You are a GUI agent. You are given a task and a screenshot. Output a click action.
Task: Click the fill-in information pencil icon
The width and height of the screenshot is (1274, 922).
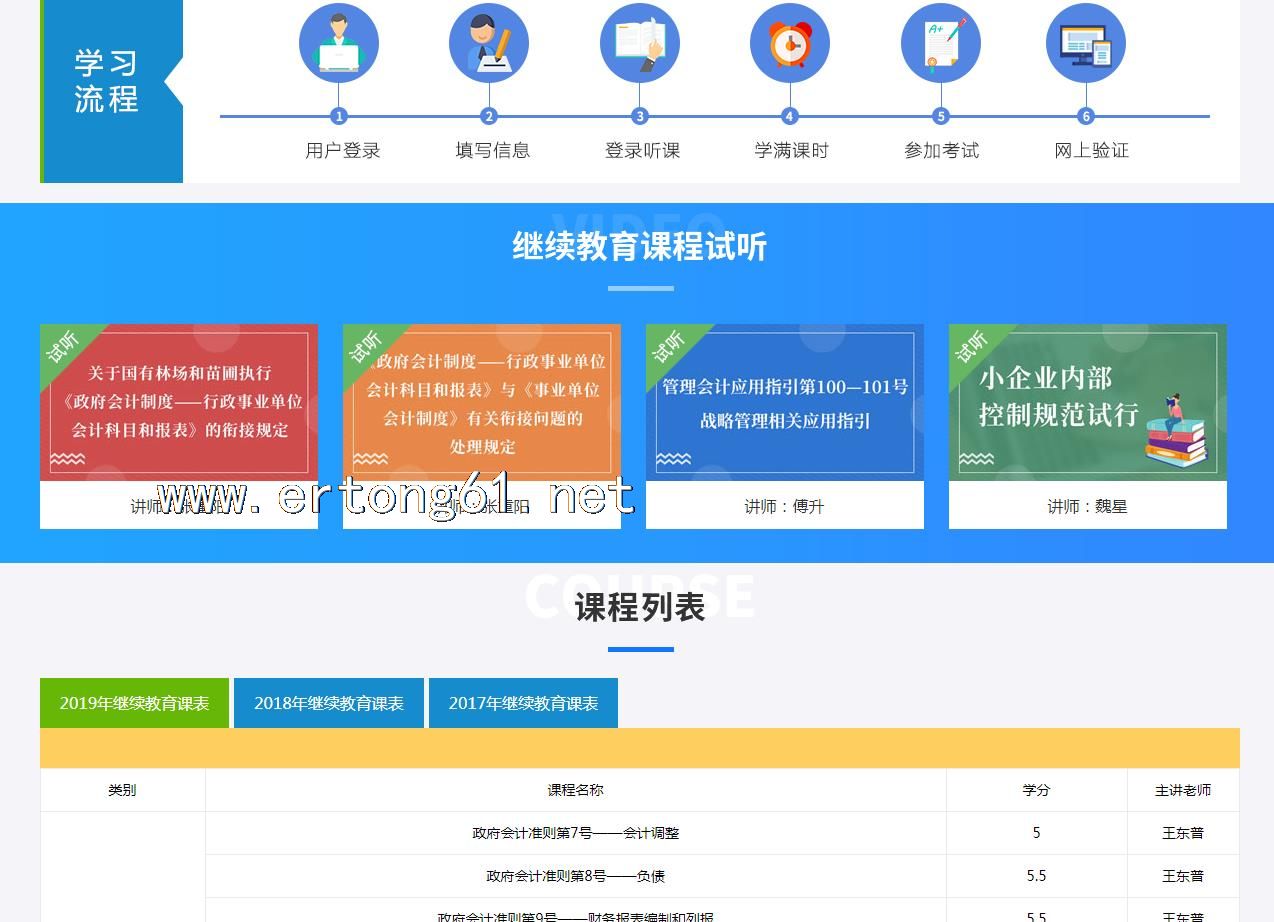coord(488,44)
